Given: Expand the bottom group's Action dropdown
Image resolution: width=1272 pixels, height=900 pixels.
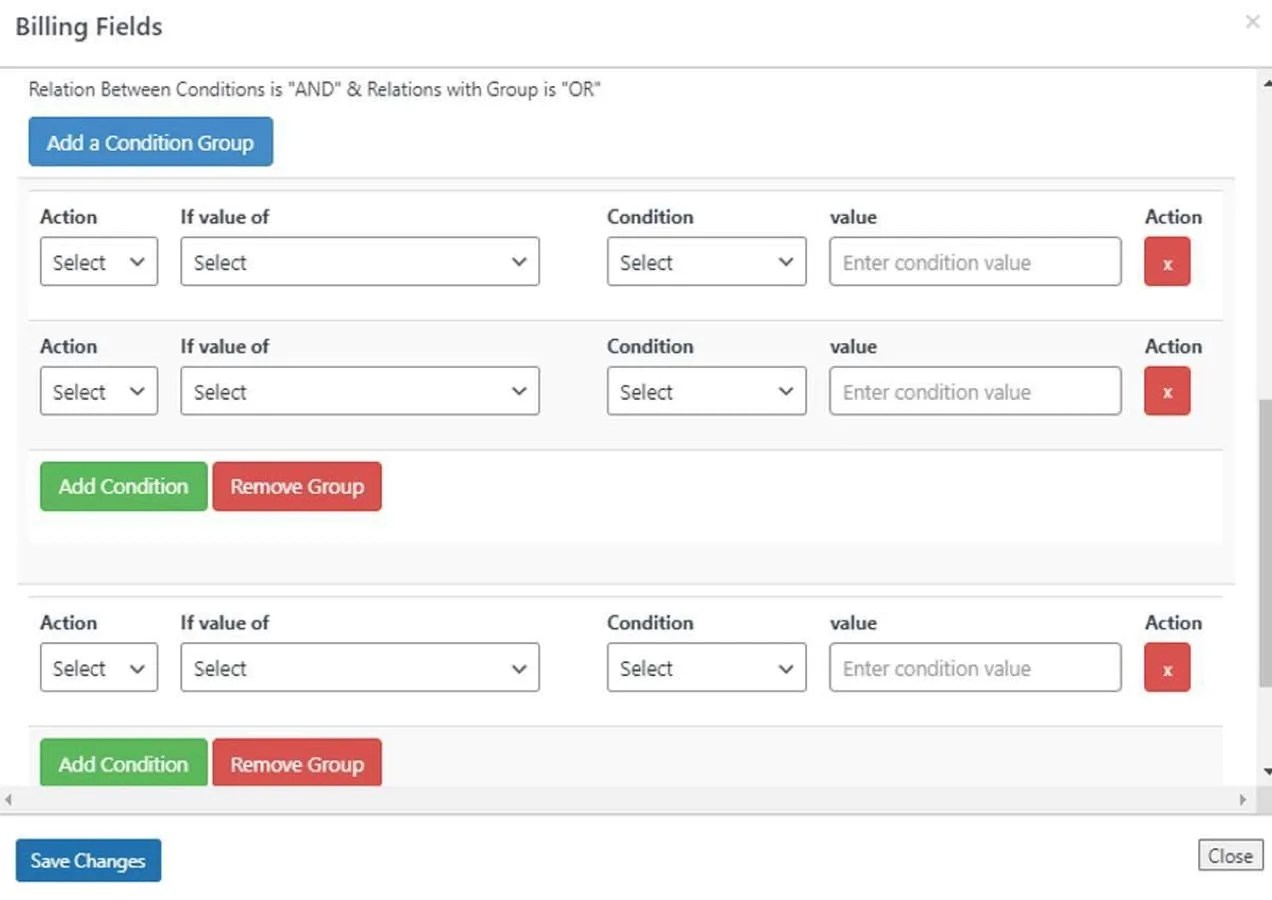Looking at the screenshot, I should (98, 667).
